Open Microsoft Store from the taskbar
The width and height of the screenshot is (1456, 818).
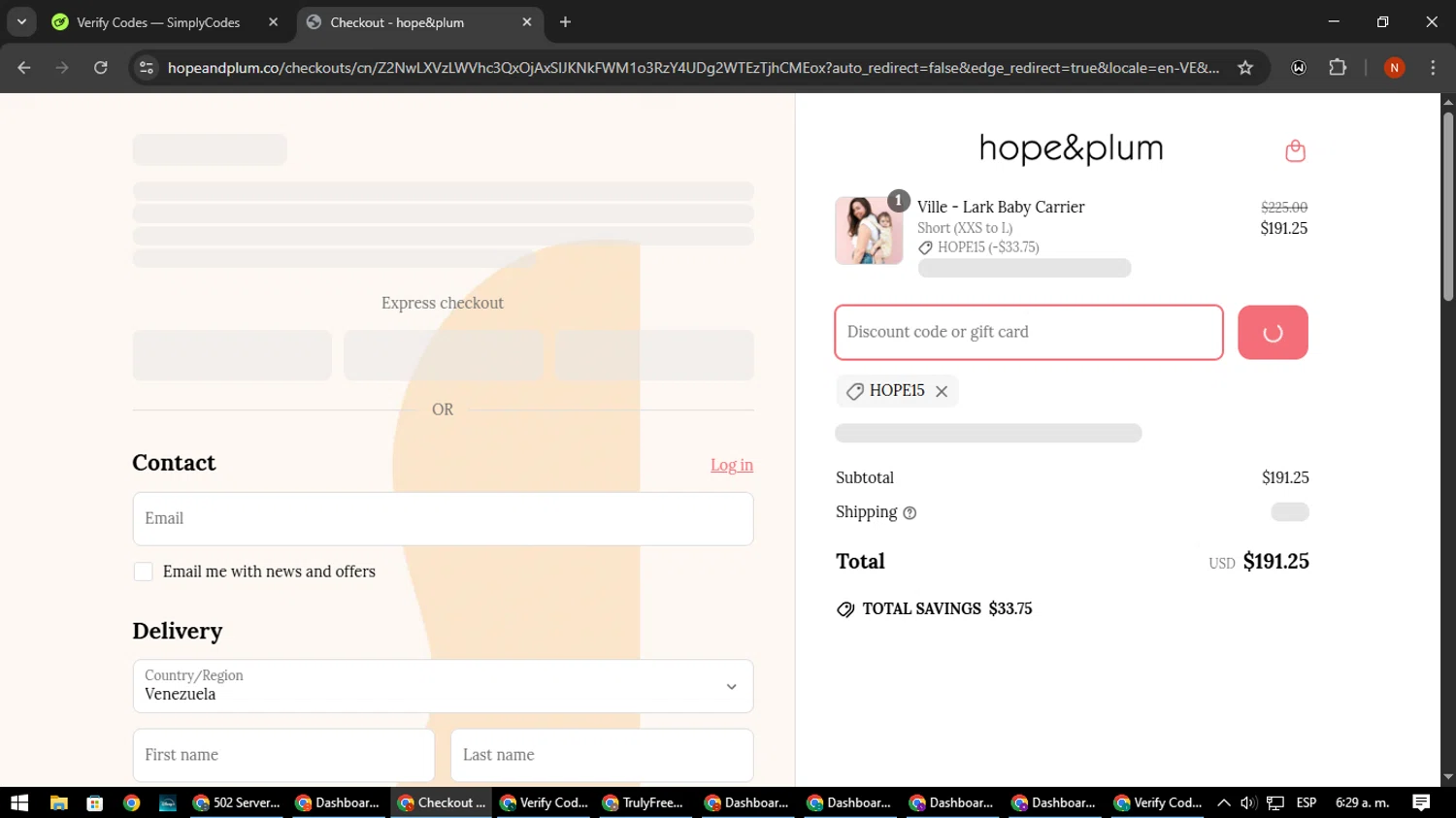(x=94, y=802)
